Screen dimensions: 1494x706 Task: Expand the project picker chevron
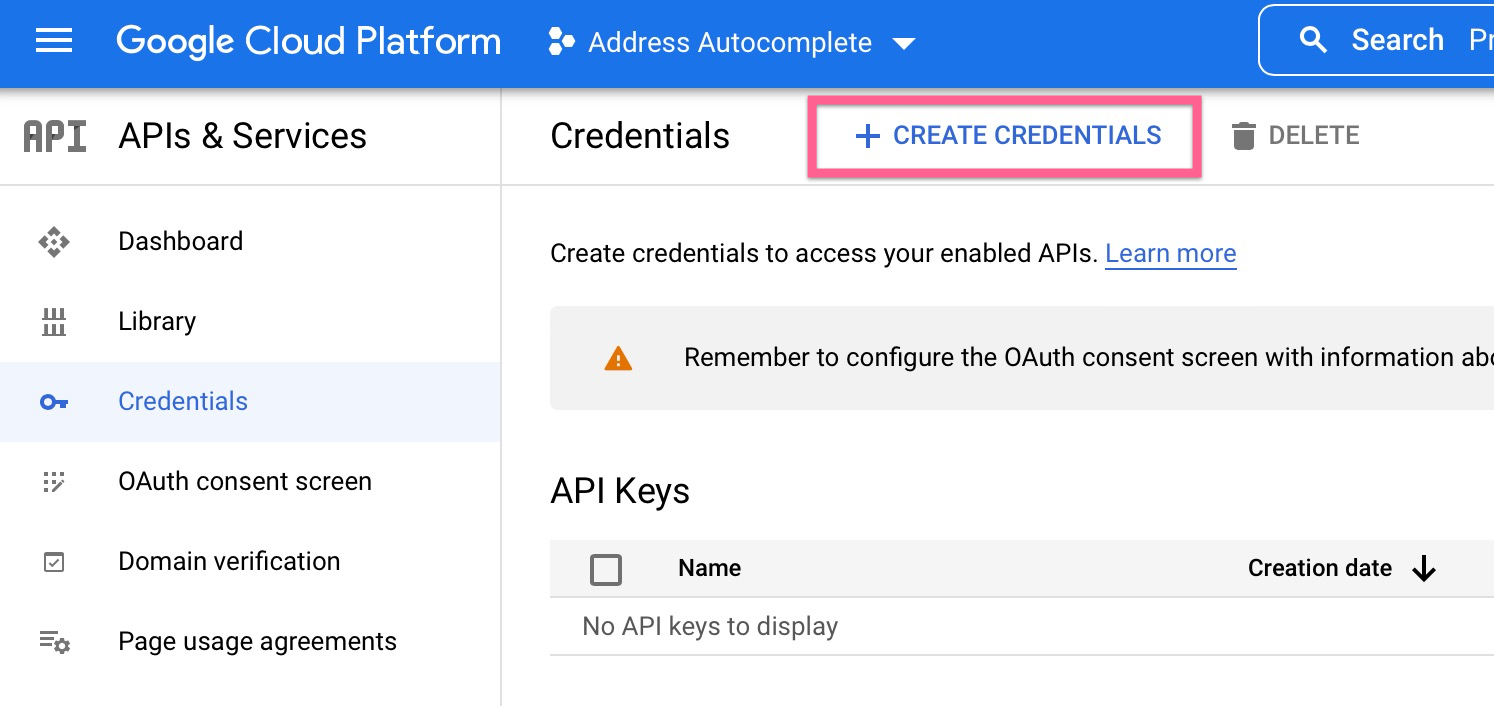[903, 43]
